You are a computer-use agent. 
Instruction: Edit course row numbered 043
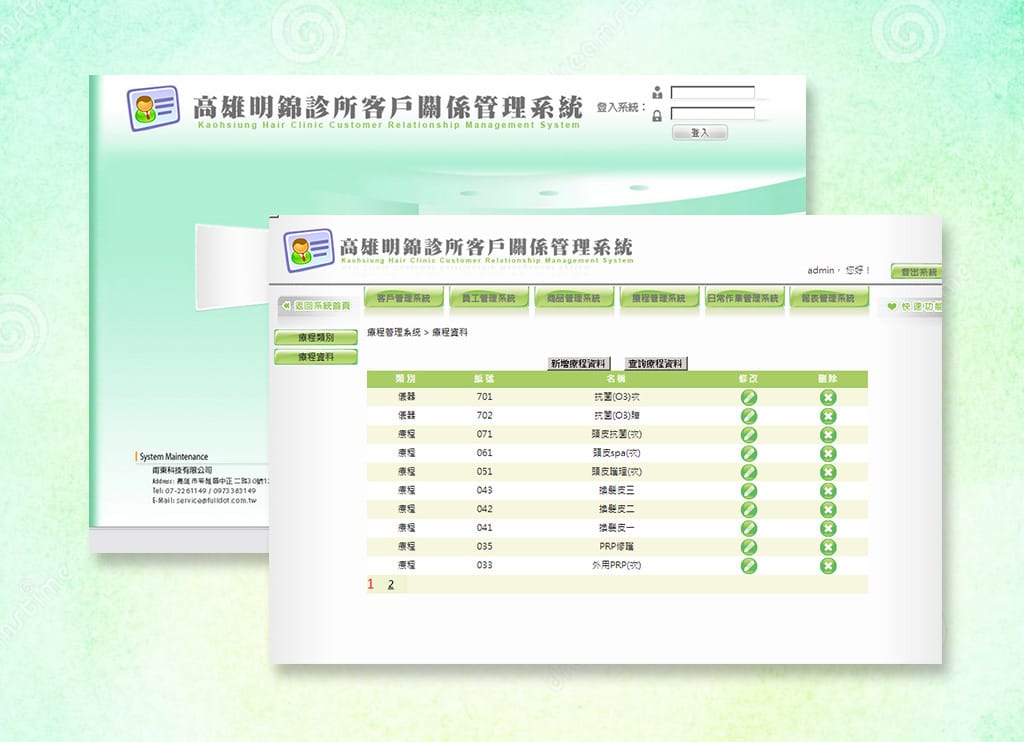click(748, 491)
